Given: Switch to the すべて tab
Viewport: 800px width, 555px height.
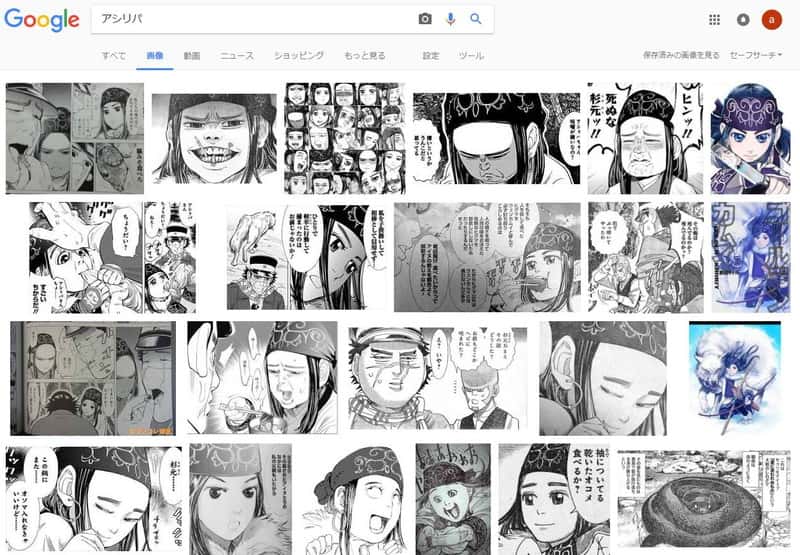Looking at the screenshot, I should pos(113,56).
